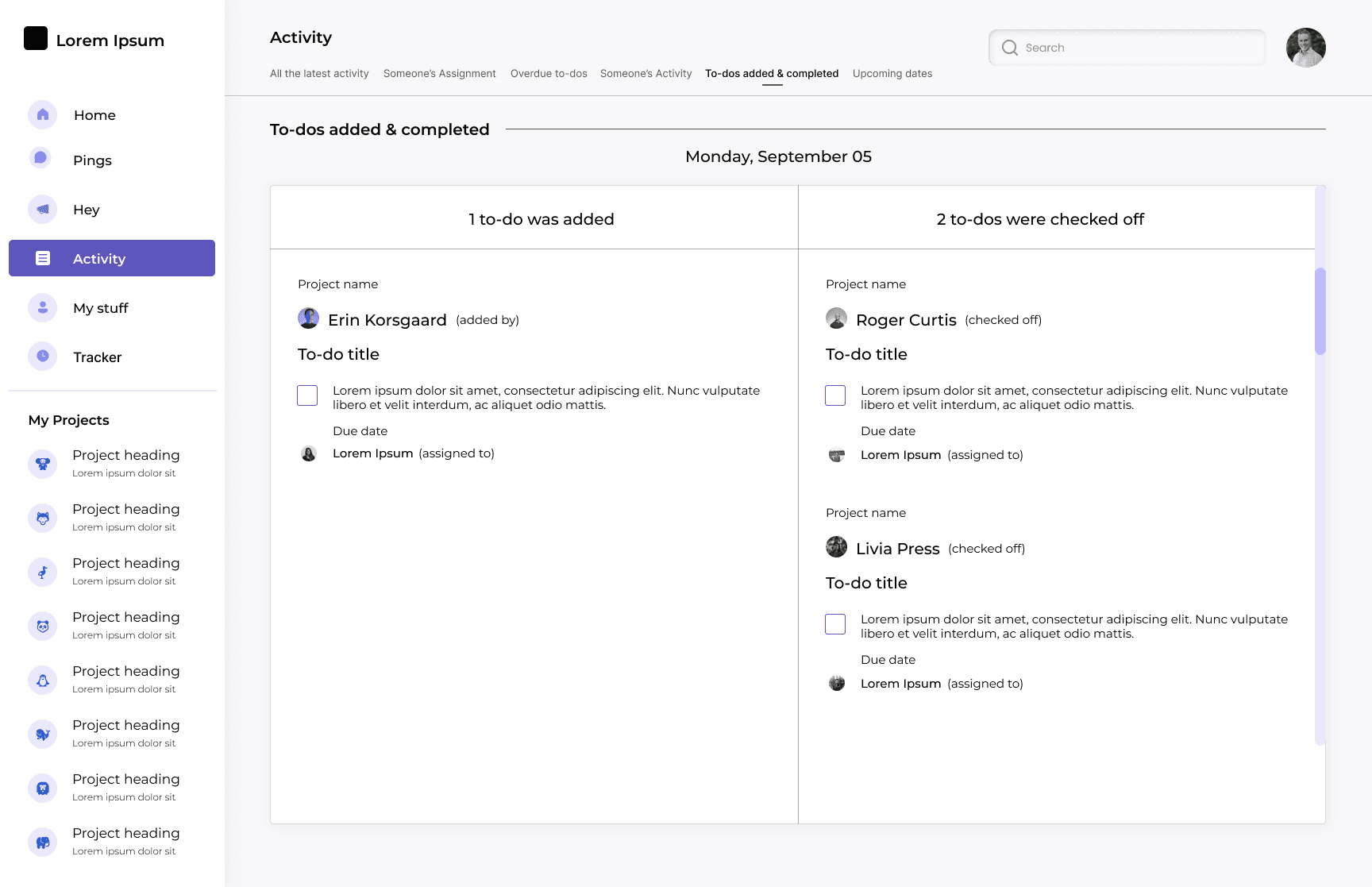Image resolution: width=1372 pixels, height=887 pixels.
Task: Tick the checkbox under Roger Curtis's to-do
Action: 835,395
